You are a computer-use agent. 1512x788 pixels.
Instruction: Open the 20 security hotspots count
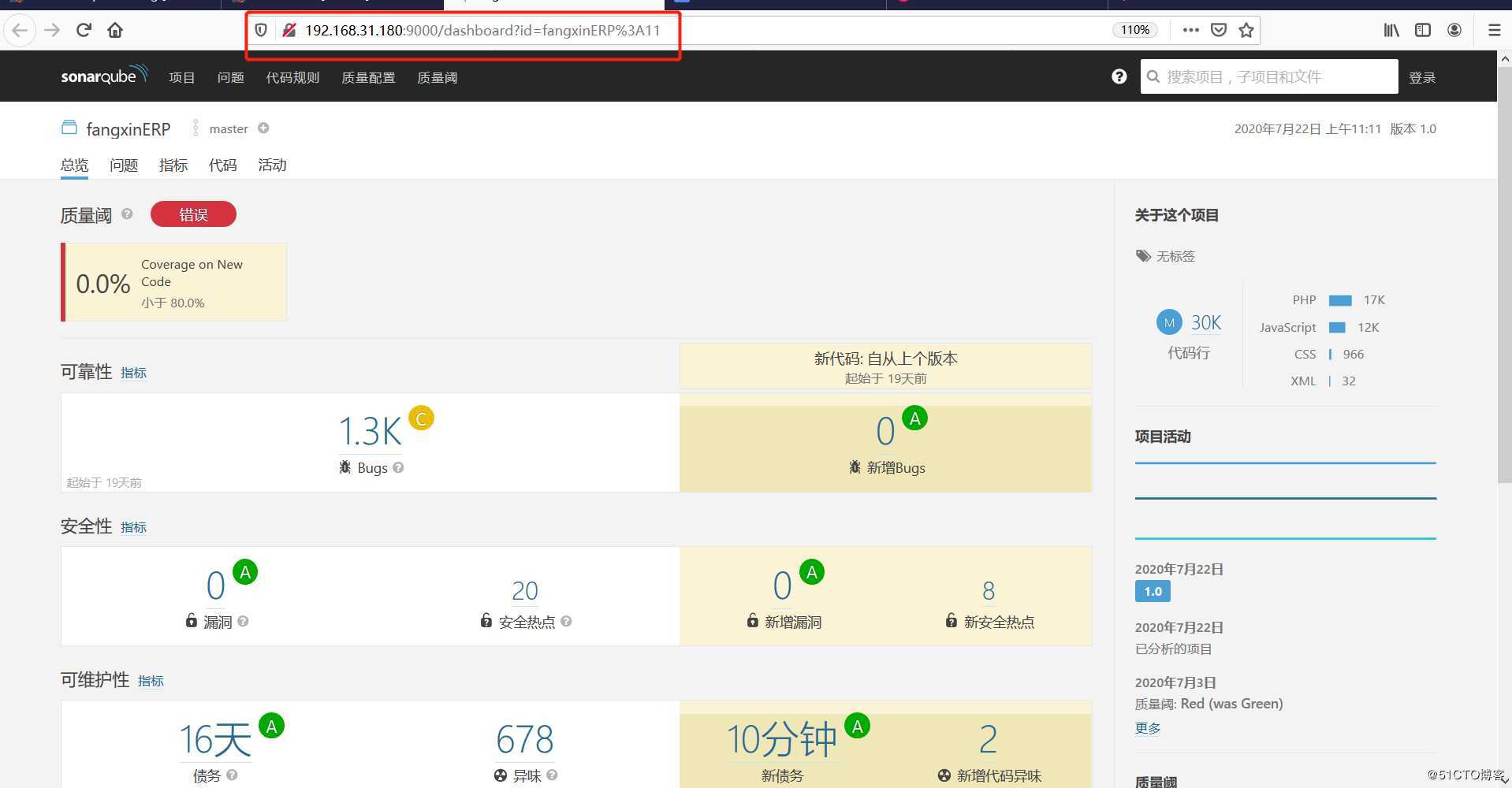(525, 590)
